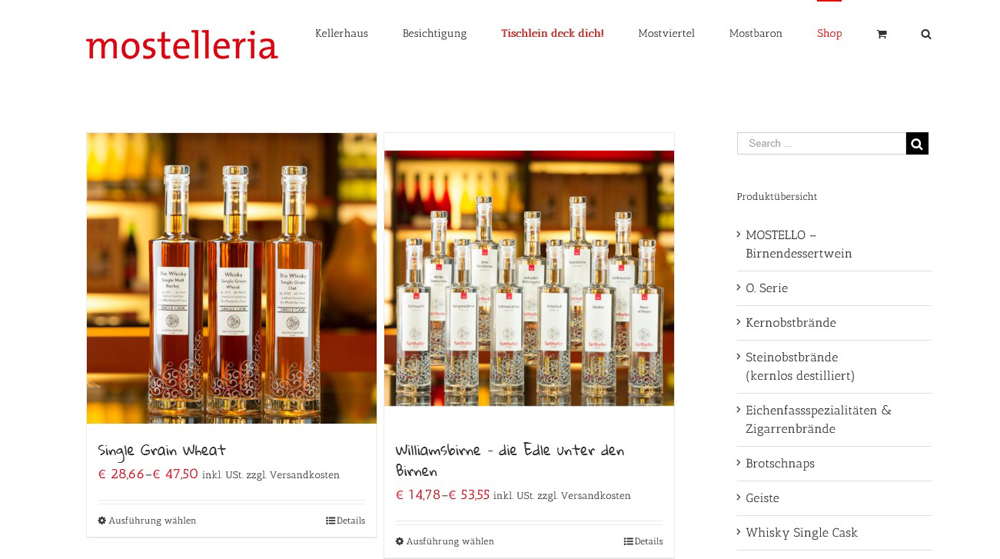The width and height of the screenshot is (1000, 559).
Task: Open Whisky Single Cask category
Action: tap(802, 533)
